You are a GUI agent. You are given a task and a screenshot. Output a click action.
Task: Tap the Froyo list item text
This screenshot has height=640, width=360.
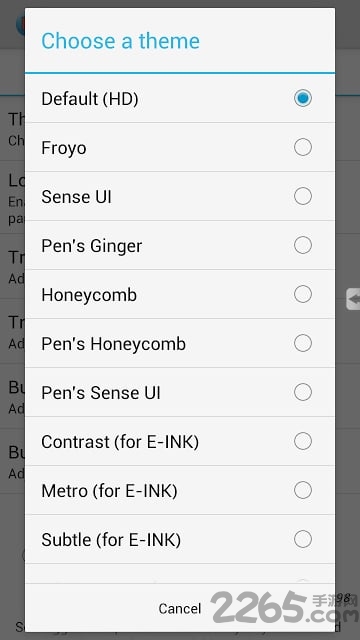[x=64, y=148]
